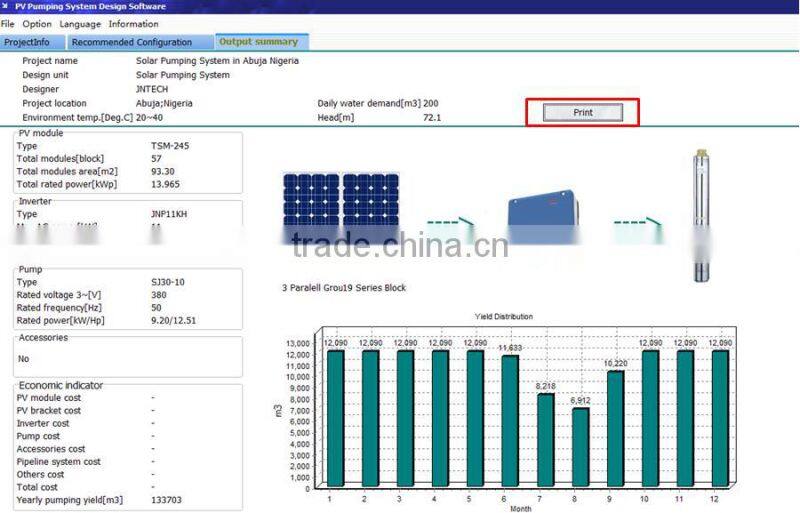This screenshot has height=513, width=800.
Task: Click project name 'Solar Pumping System in Abuja Nigeria'
Action: click(x=217, y=61)
